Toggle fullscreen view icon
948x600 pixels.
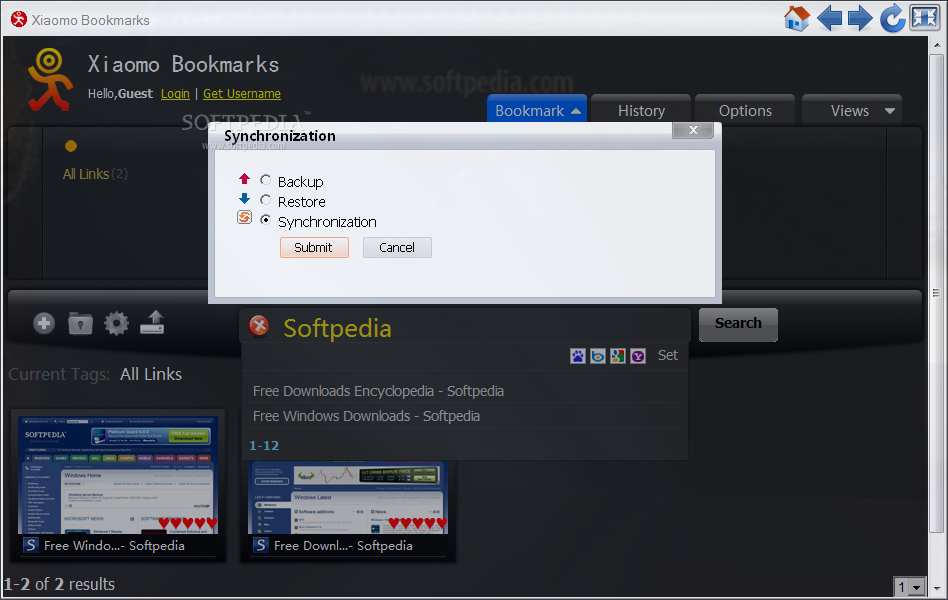(924, 18)
